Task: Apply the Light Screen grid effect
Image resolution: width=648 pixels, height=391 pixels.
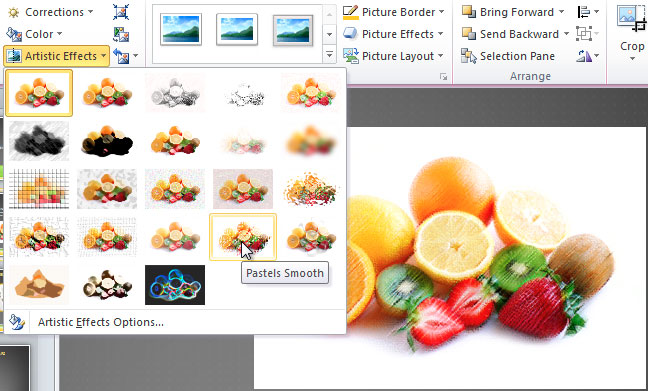Action: pos(39,189)
